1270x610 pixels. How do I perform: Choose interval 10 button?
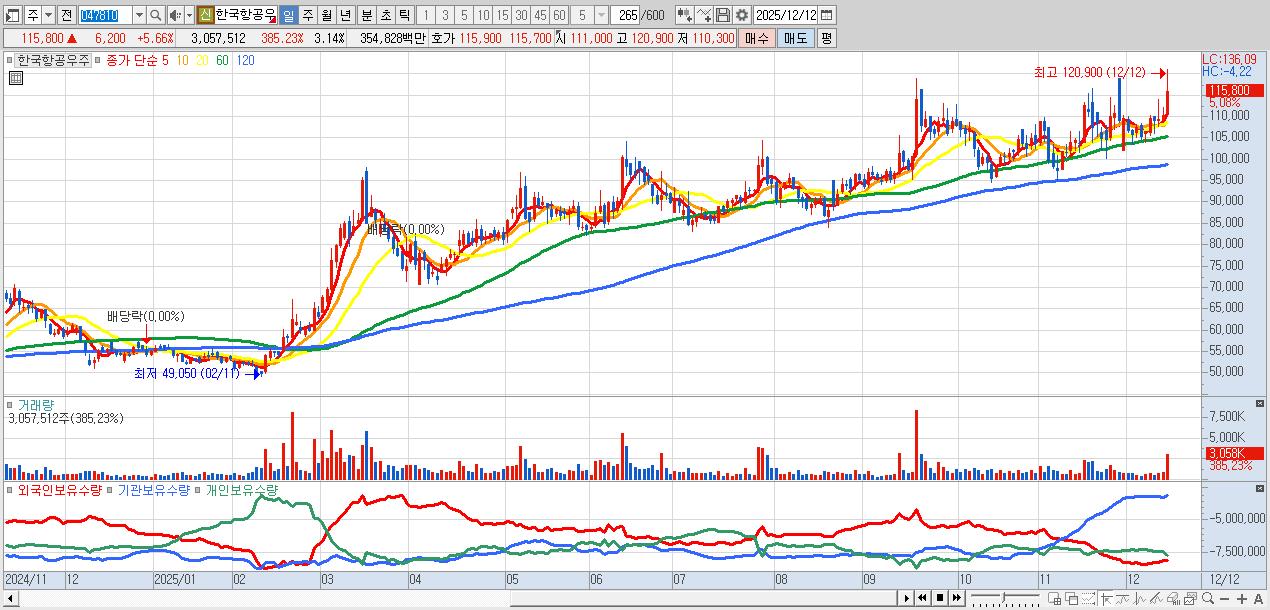coord(483,15)
